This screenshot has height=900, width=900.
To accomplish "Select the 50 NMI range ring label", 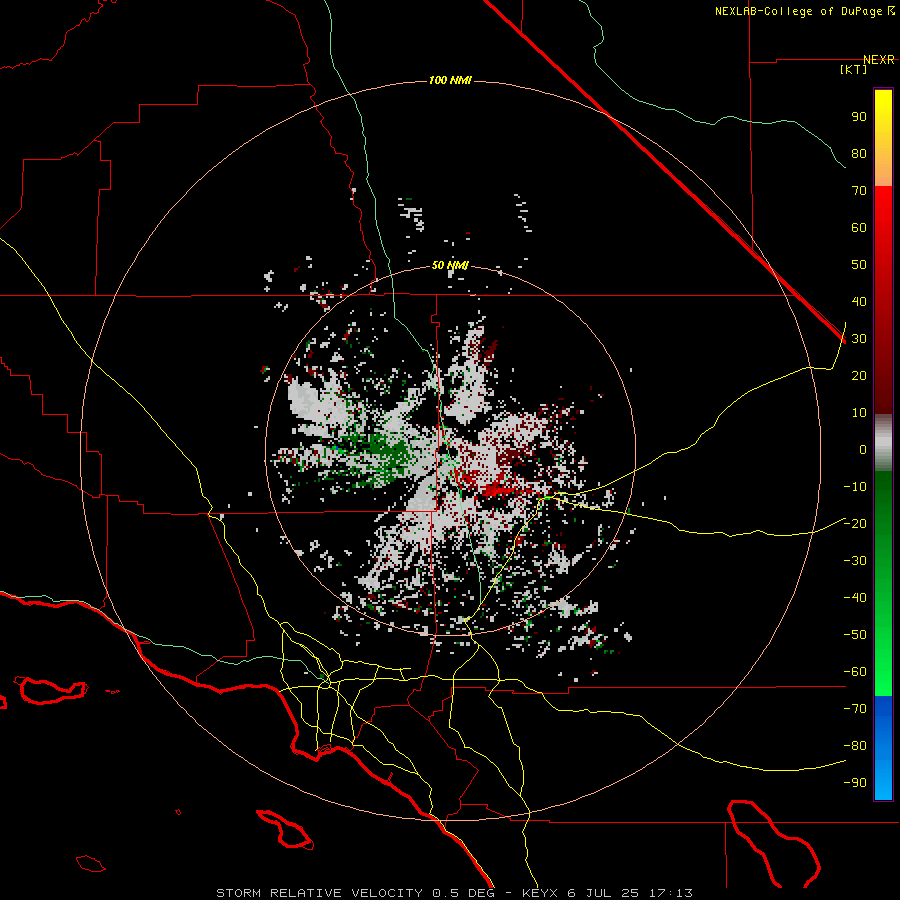I will [x=450, y=265].
